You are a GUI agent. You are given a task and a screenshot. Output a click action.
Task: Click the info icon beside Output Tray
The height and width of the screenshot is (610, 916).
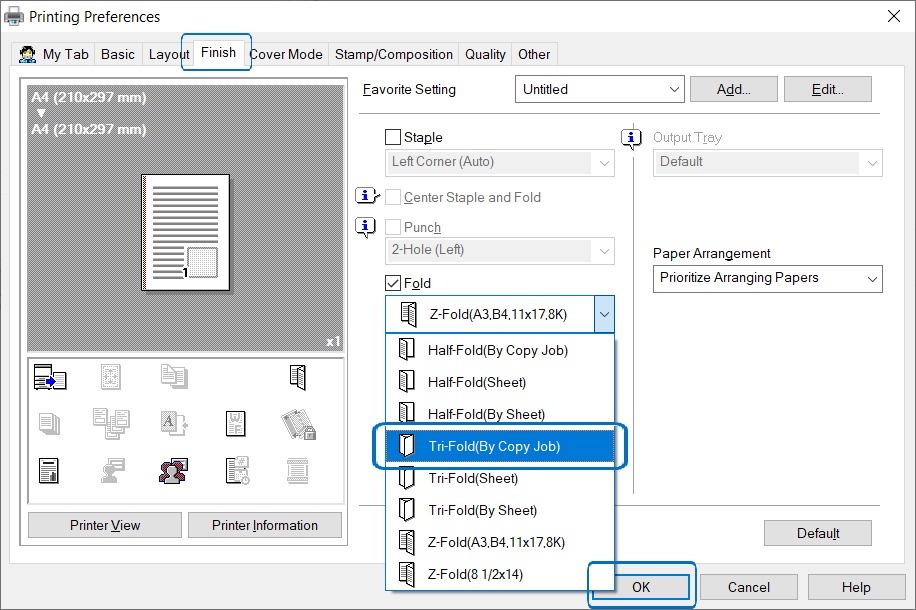click(x=632, y=137)
